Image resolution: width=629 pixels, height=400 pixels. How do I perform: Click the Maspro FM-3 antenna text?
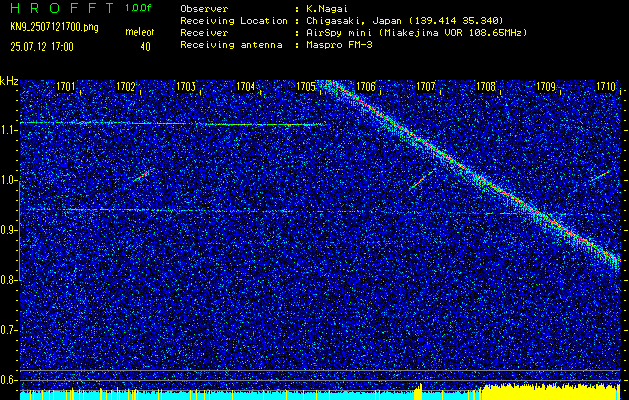[339, 45]
